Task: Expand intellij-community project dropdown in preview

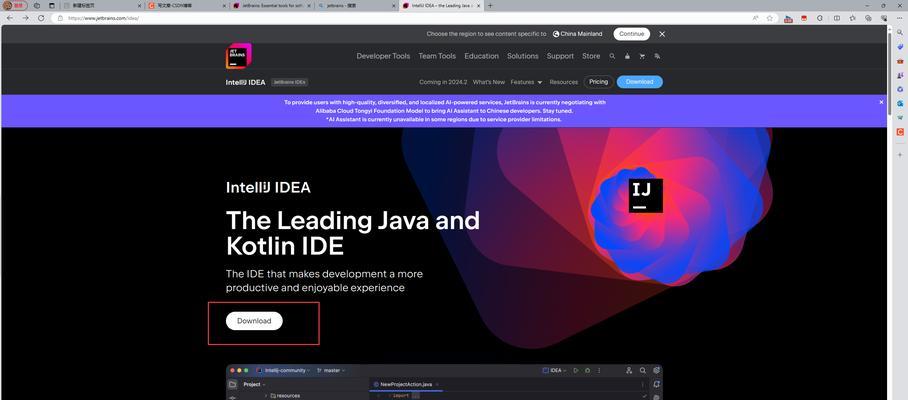Action: click(x=284, y=370)
